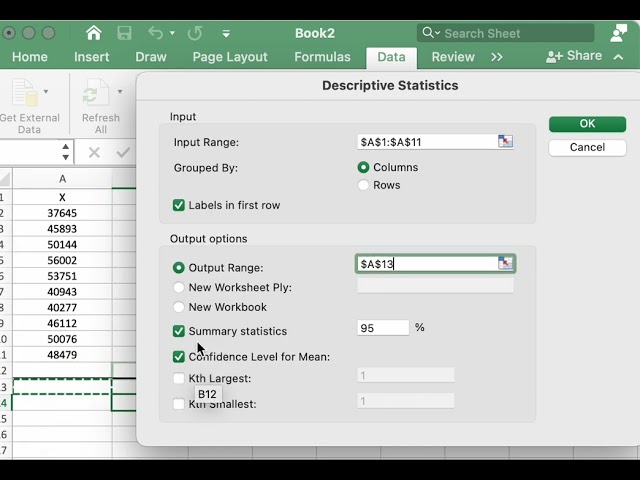The width and height of the screenshot is (640, 480).
Task: Click the Undo arrow icon
Action: (156, 33)
